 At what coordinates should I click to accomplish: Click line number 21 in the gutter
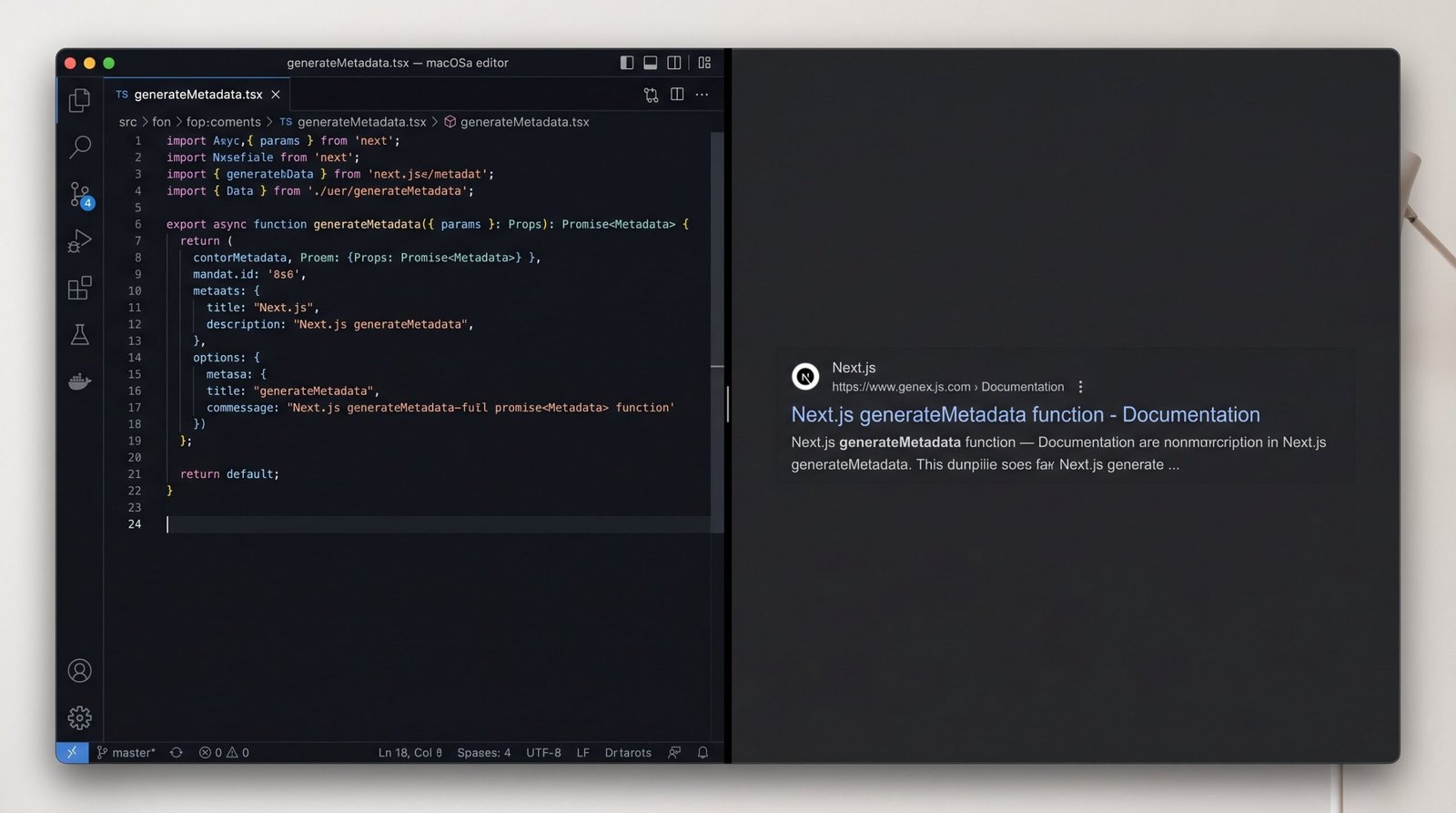click(135, 474)
